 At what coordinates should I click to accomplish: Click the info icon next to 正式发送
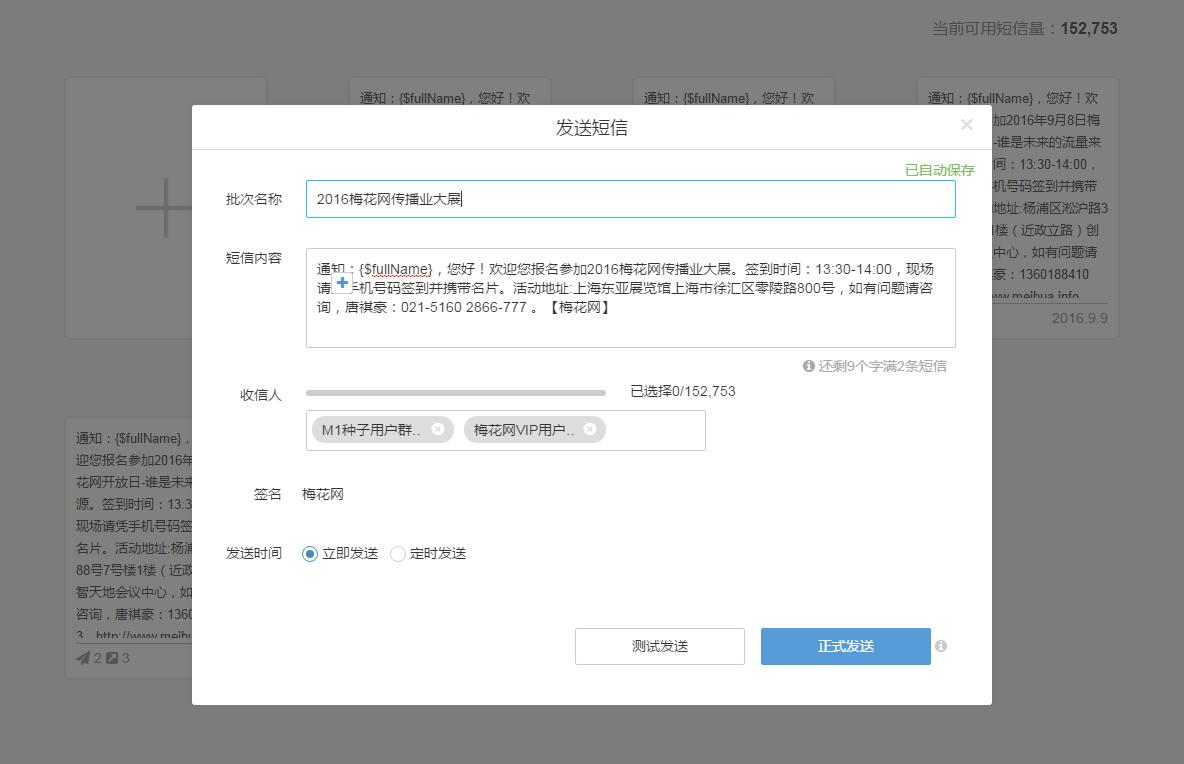click(941, 645)
